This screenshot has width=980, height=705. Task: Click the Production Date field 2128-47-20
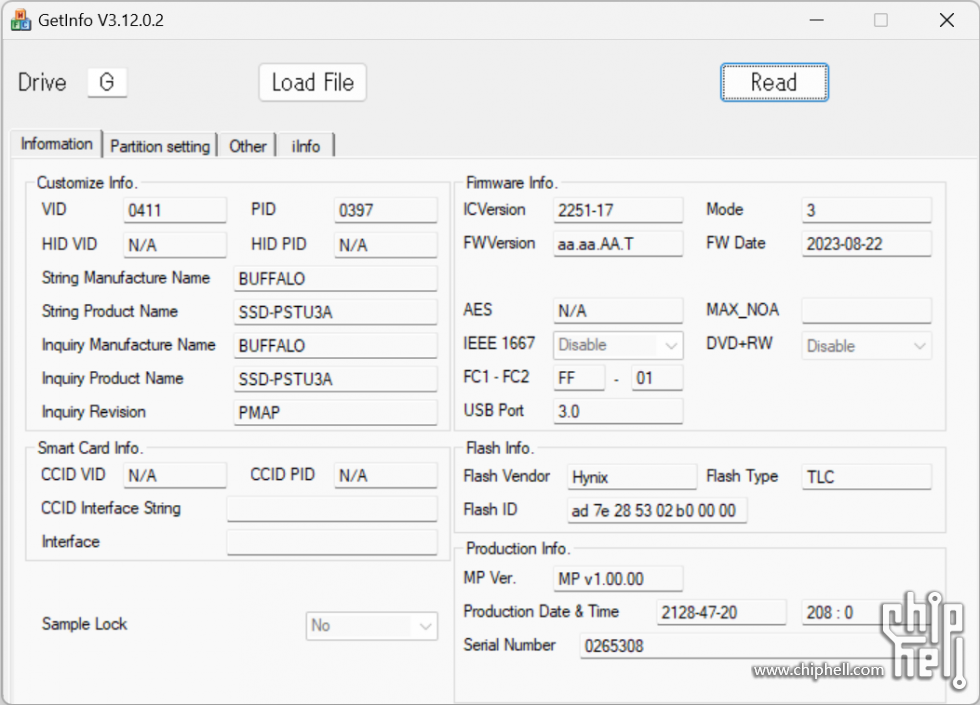click(721, 612)
